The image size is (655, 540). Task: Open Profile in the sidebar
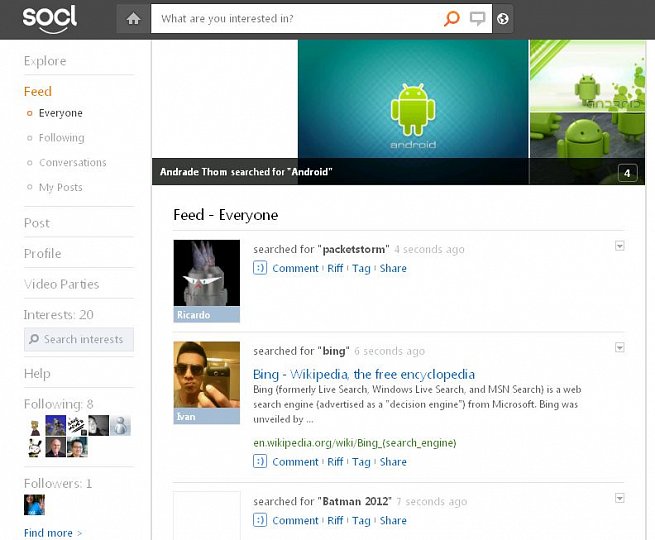coord(43,254)
